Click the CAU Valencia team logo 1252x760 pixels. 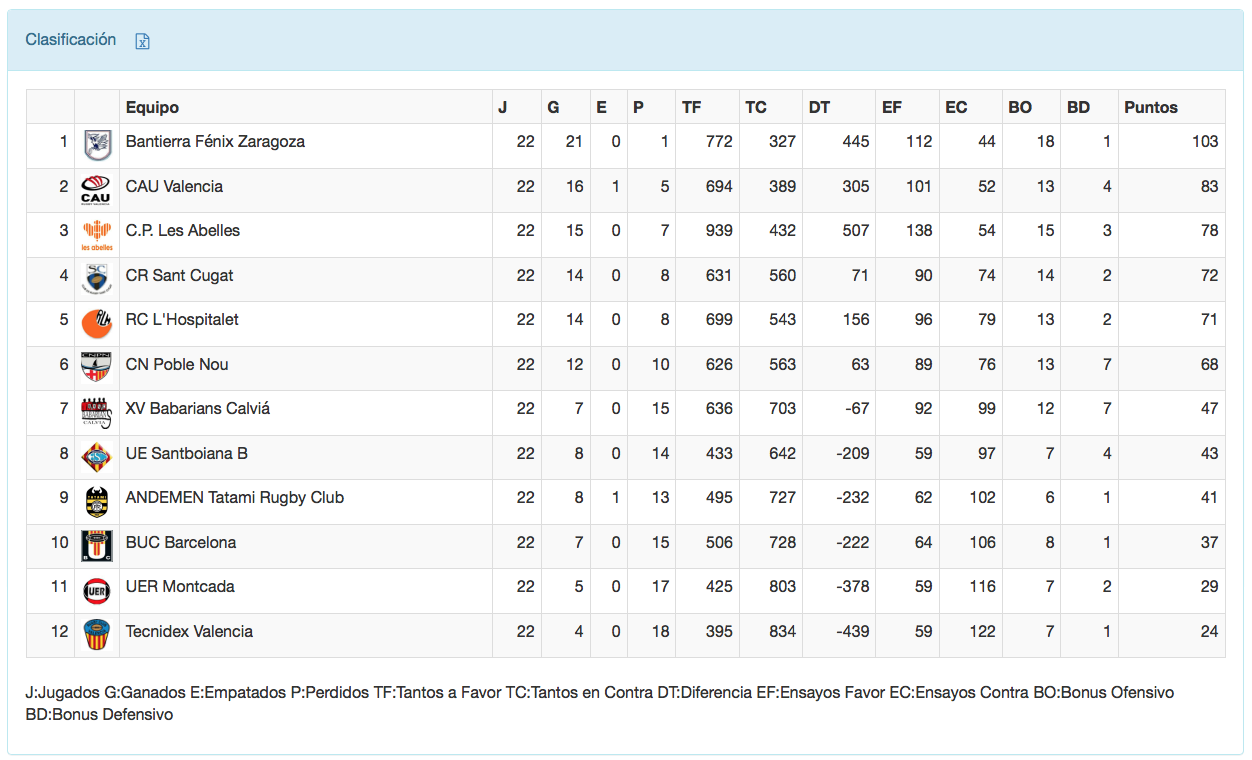96,188
